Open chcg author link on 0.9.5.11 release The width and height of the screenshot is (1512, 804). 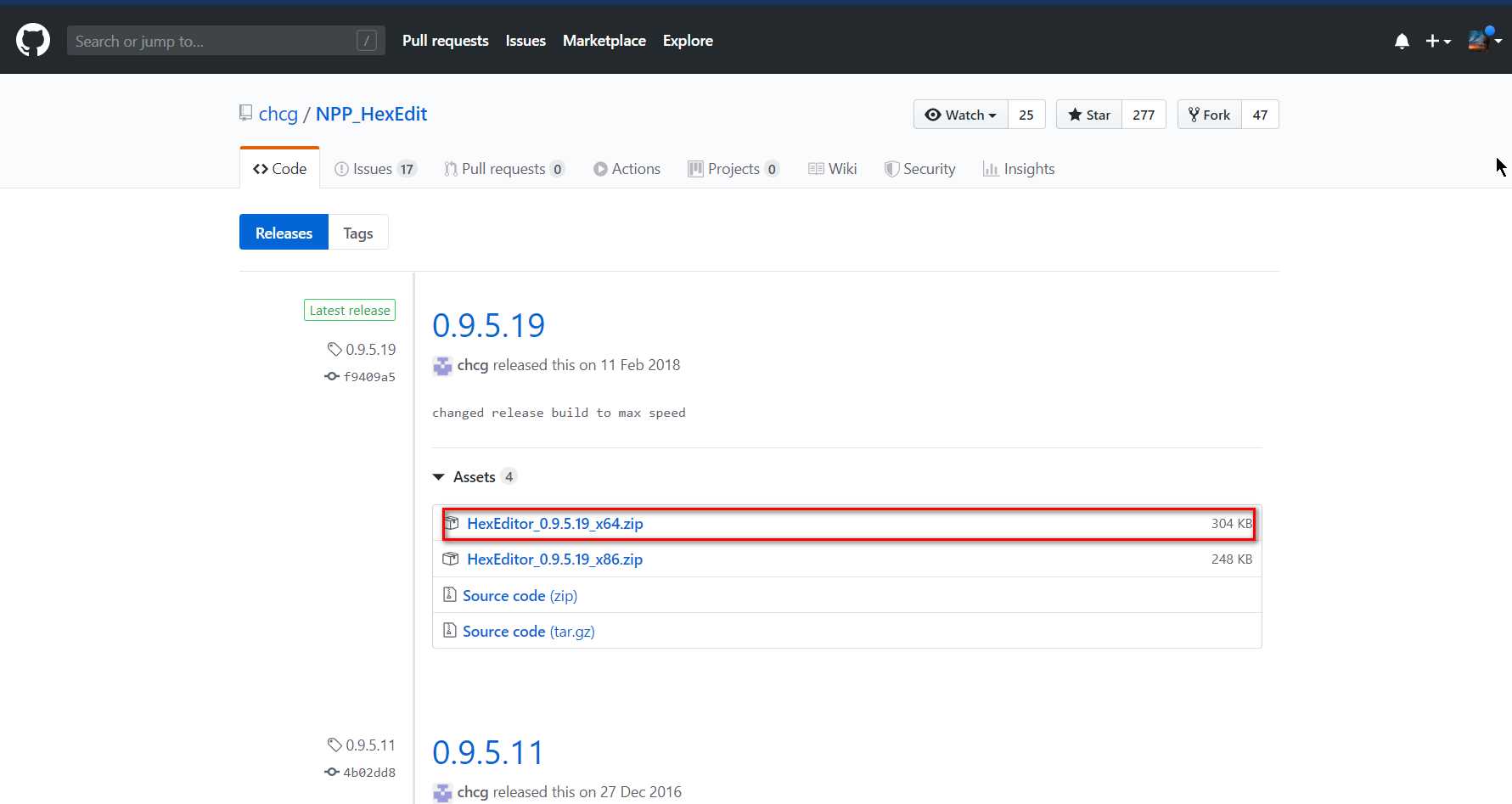click(473, 792)
